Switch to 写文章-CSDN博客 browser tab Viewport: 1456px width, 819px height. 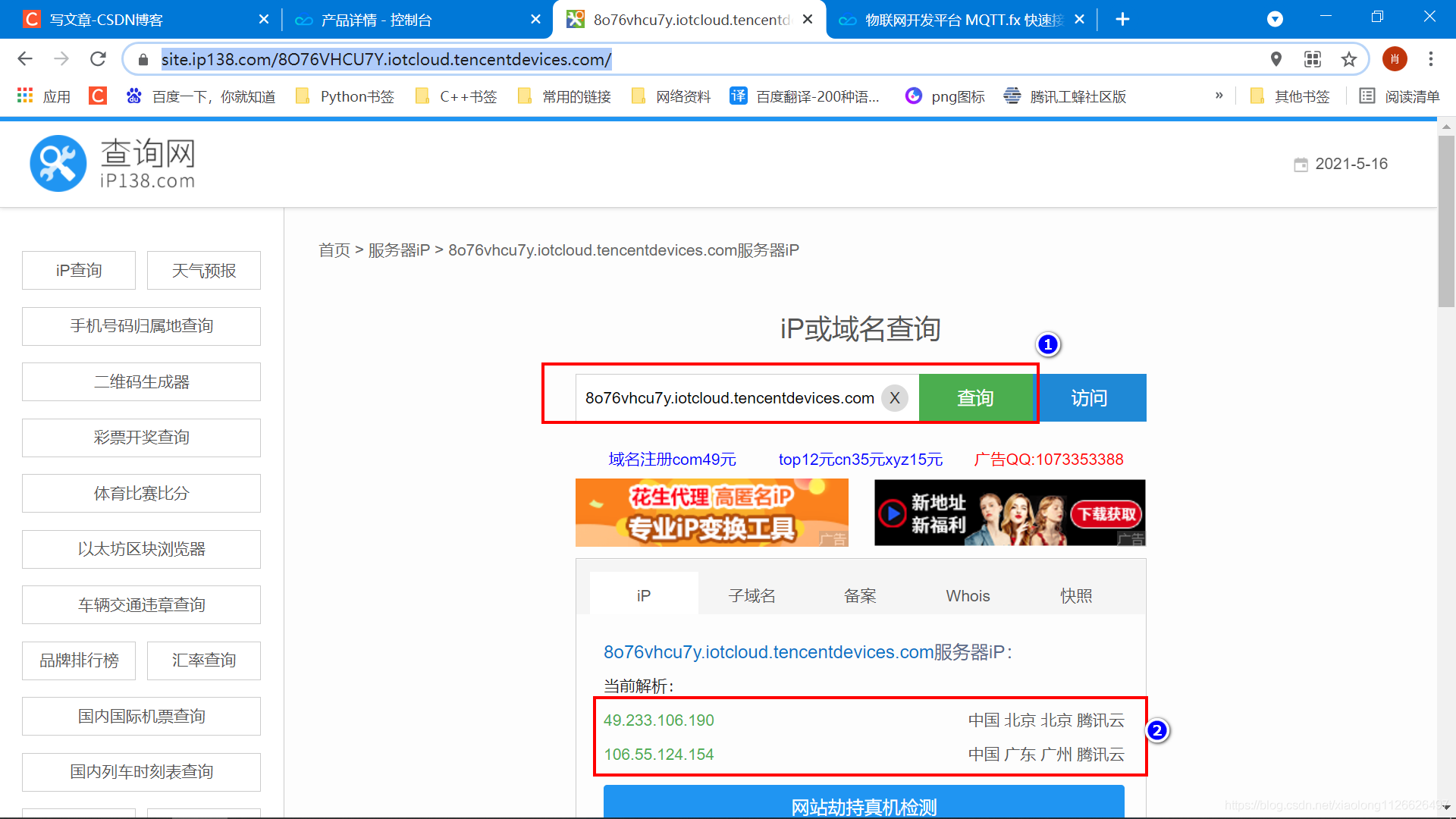[106, 20]
